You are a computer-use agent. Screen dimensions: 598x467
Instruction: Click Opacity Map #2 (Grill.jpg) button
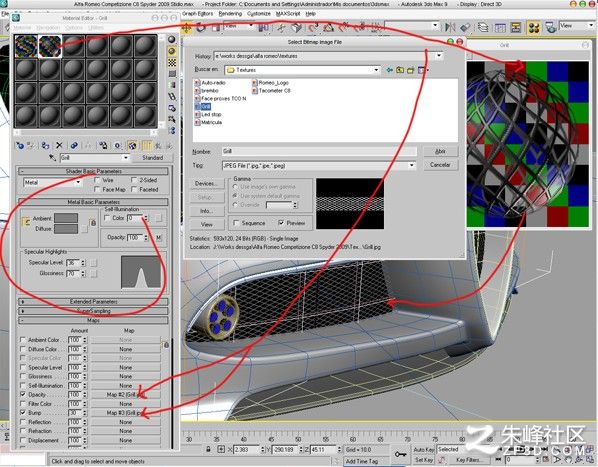coord(125,395)
